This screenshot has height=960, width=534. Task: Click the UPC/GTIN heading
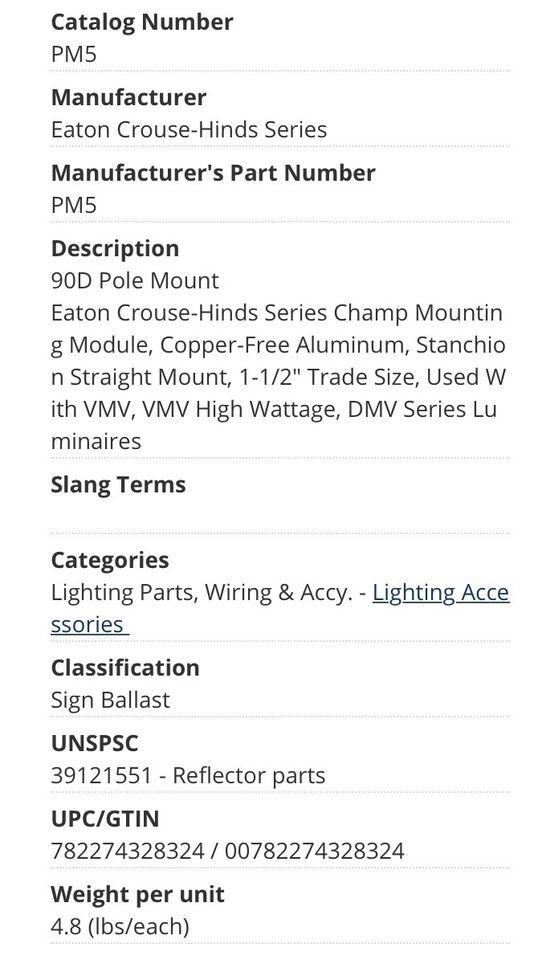[x=105, y=819]
